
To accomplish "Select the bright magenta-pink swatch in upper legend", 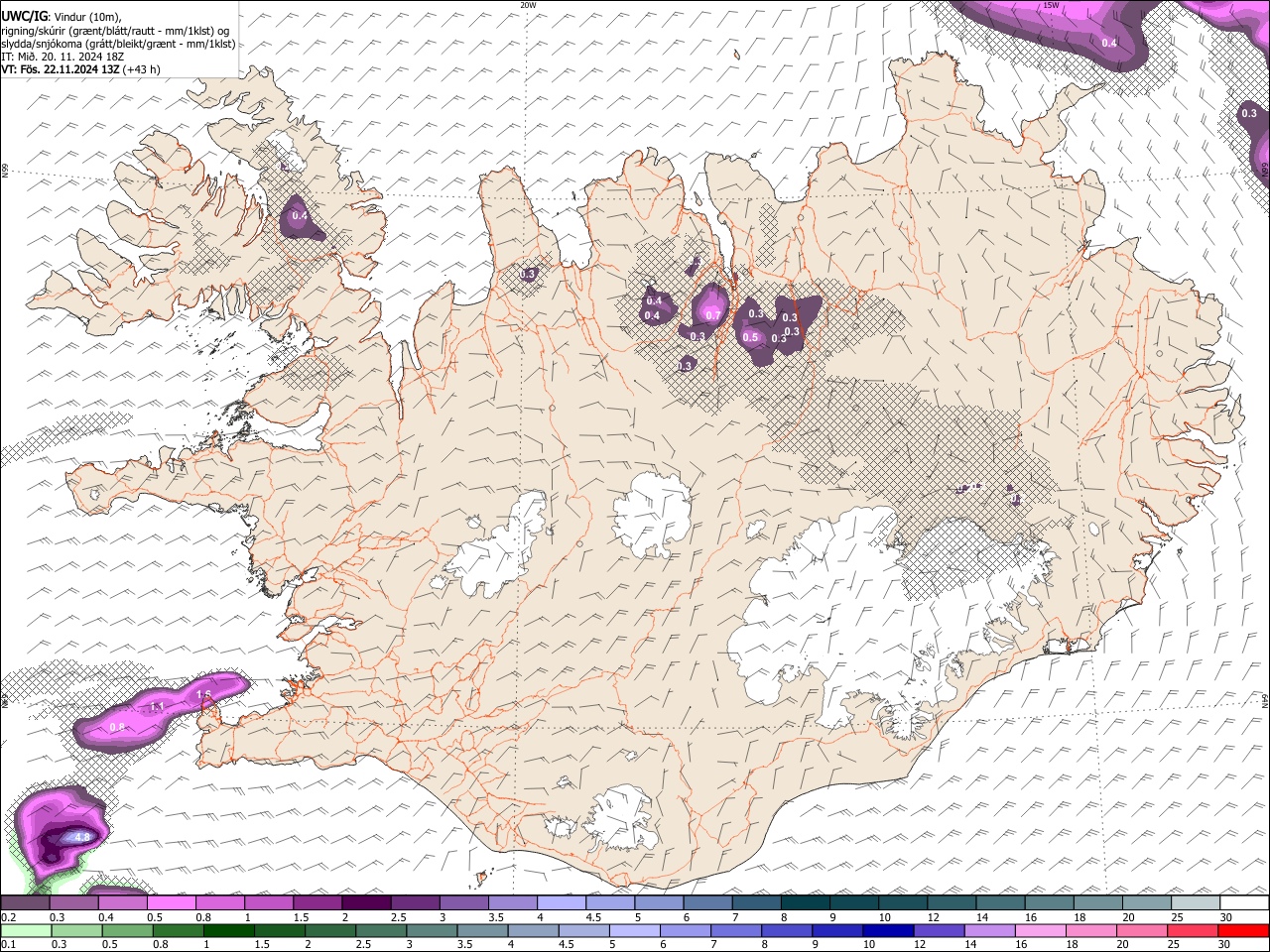I will pyautogui.click(x=172, y=903).
